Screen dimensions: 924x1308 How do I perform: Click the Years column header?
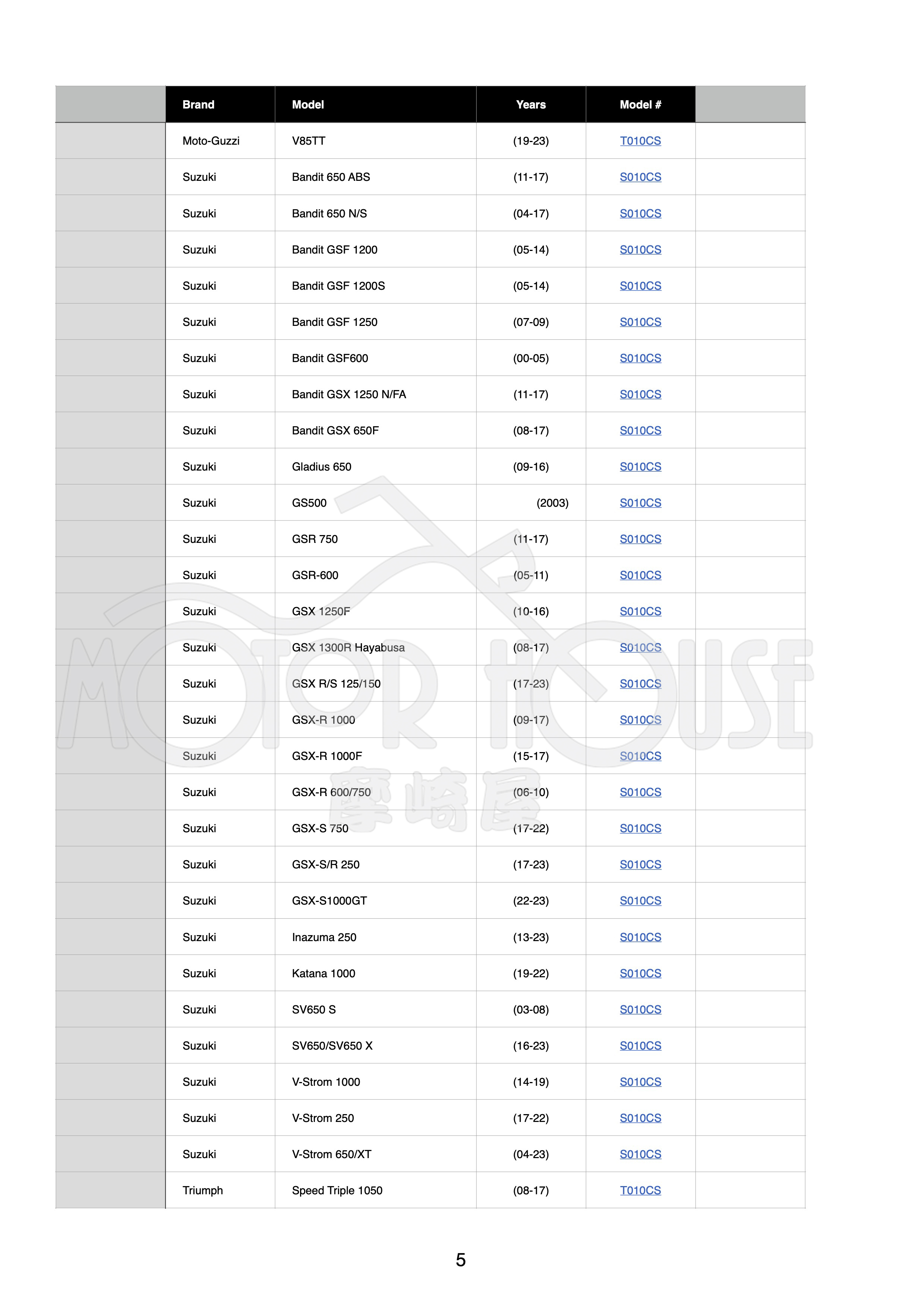[531, 105]
